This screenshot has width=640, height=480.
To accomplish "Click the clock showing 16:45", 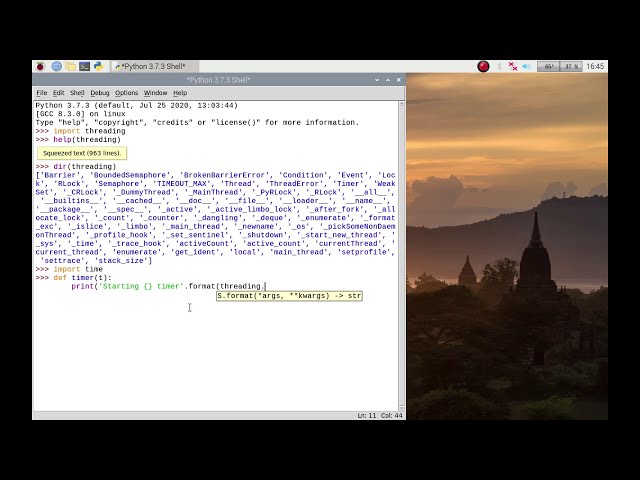I will pyautogui.click(x=595, y=66).
